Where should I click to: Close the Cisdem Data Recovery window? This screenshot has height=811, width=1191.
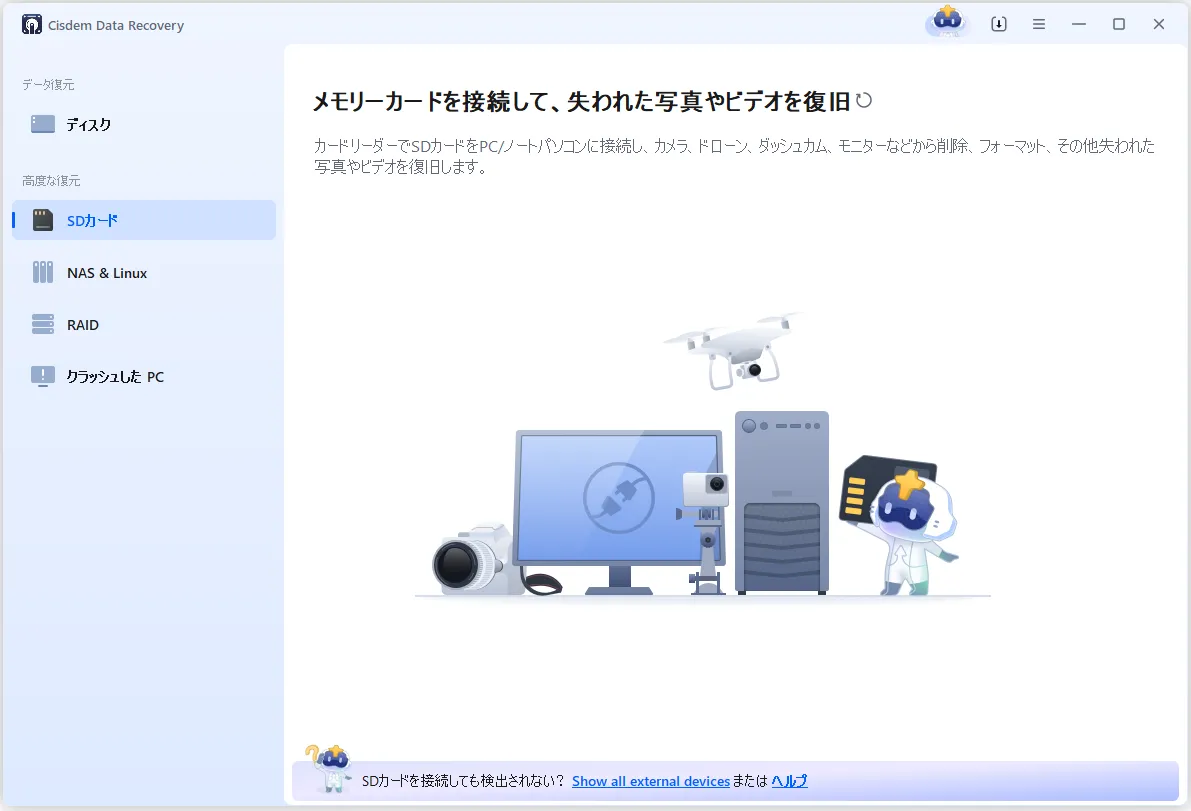(x=1159, y=25)
